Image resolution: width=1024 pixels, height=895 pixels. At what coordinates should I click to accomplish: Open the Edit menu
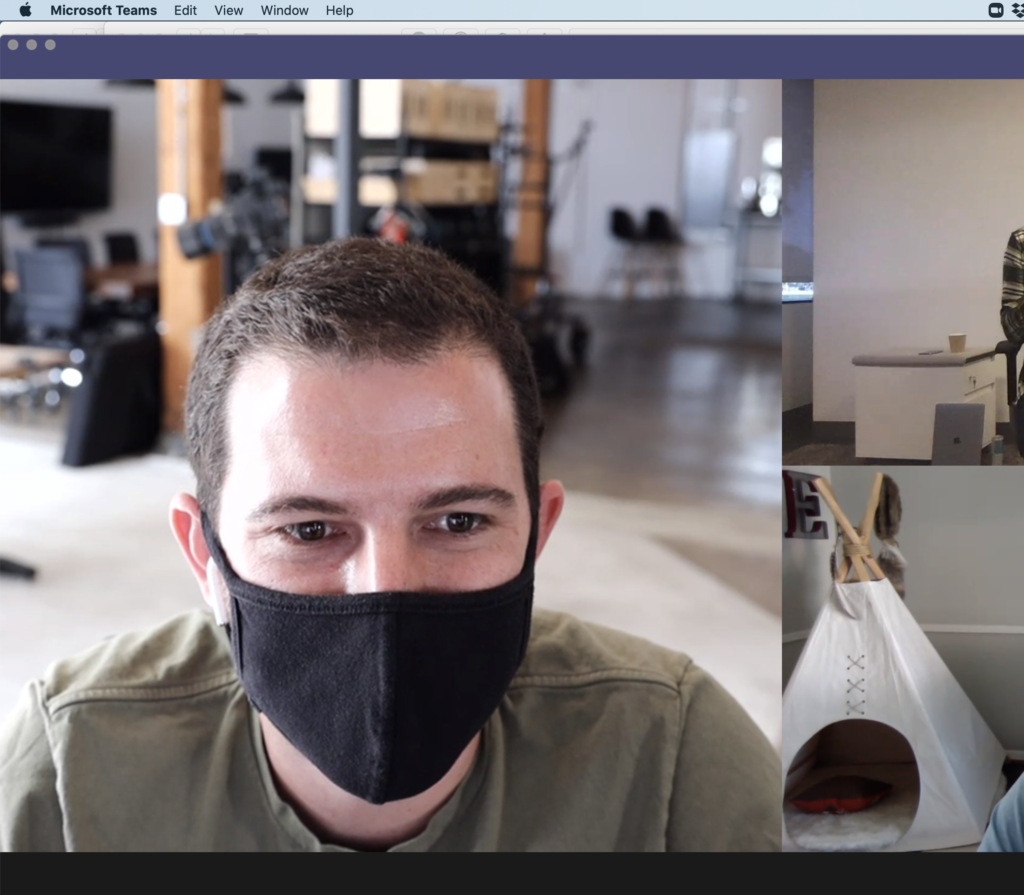(185, 10)
